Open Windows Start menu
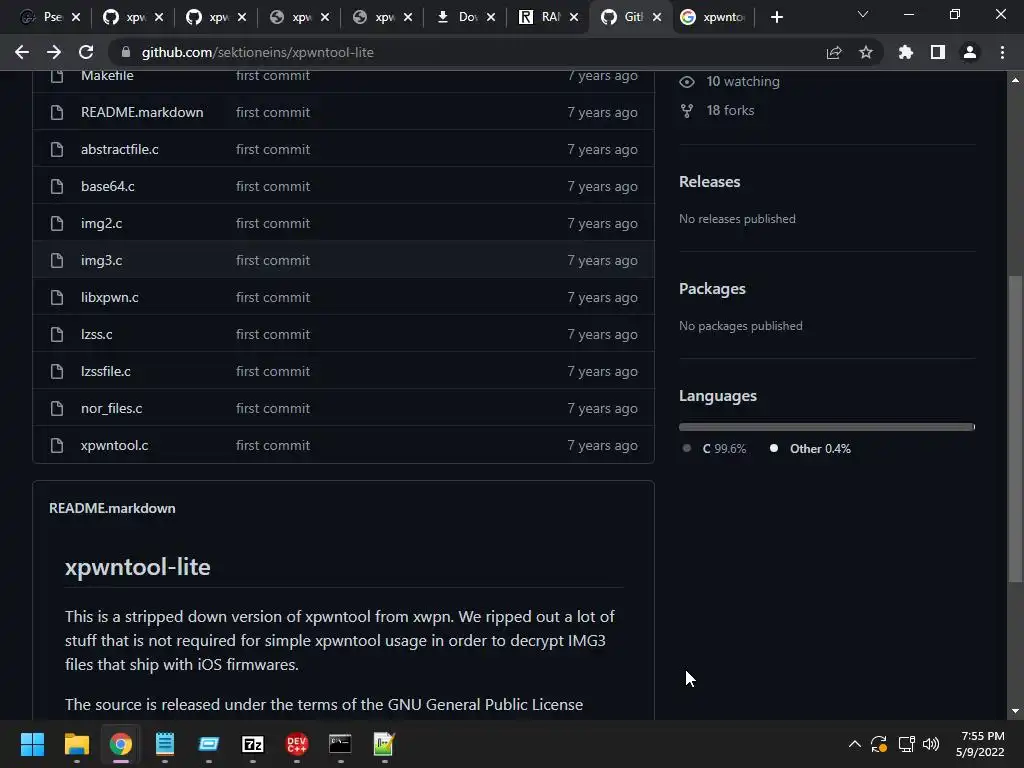 tap(32, 744)
